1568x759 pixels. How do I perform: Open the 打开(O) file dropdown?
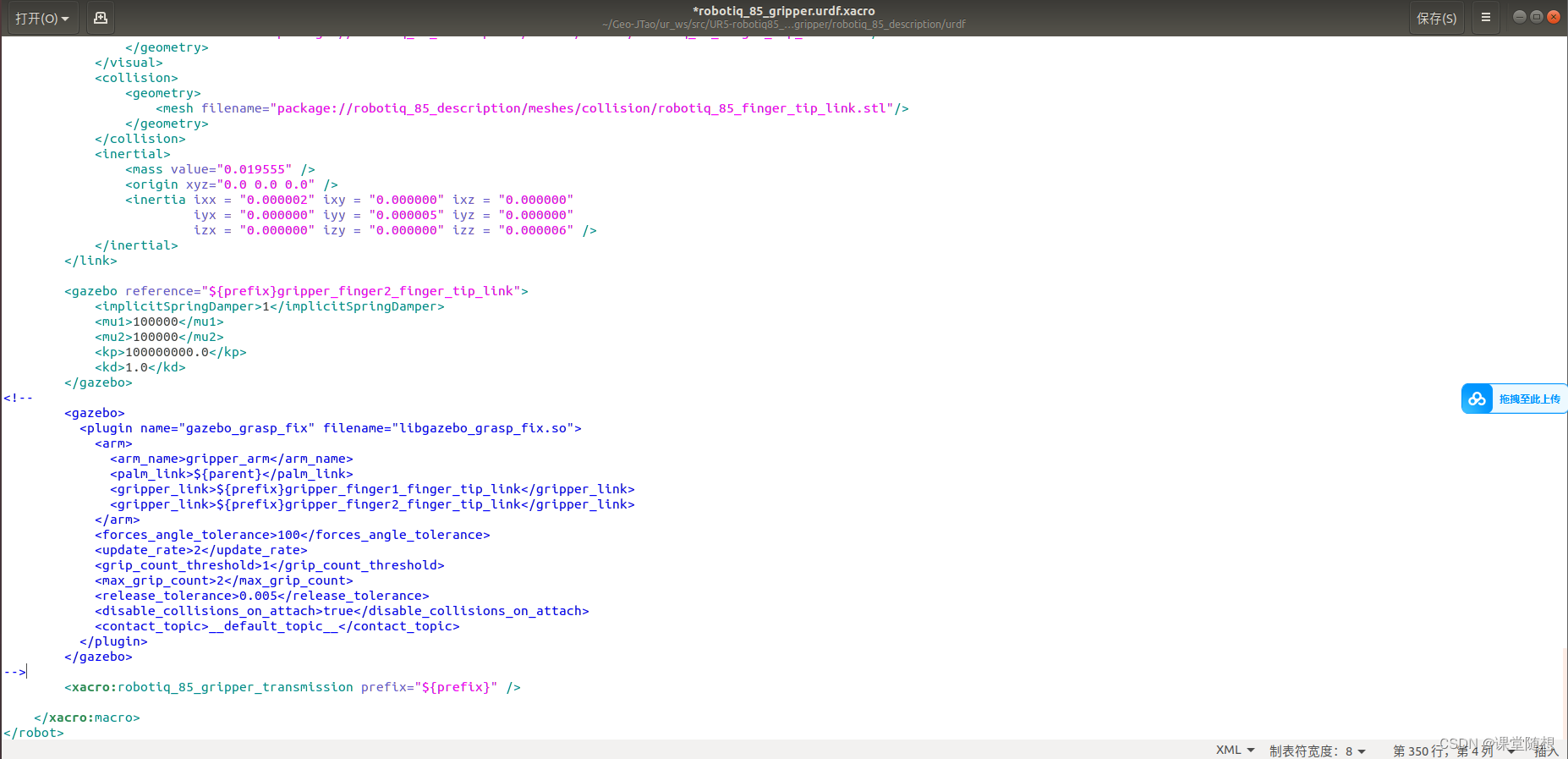coord(42,18)
